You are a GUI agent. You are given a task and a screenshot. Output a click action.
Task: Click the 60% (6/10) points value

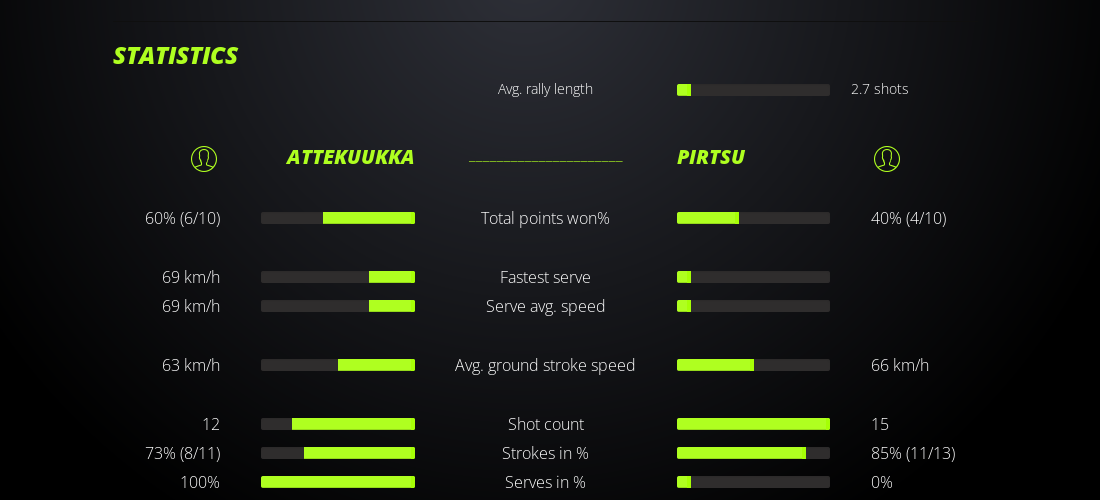click(183, 218)
